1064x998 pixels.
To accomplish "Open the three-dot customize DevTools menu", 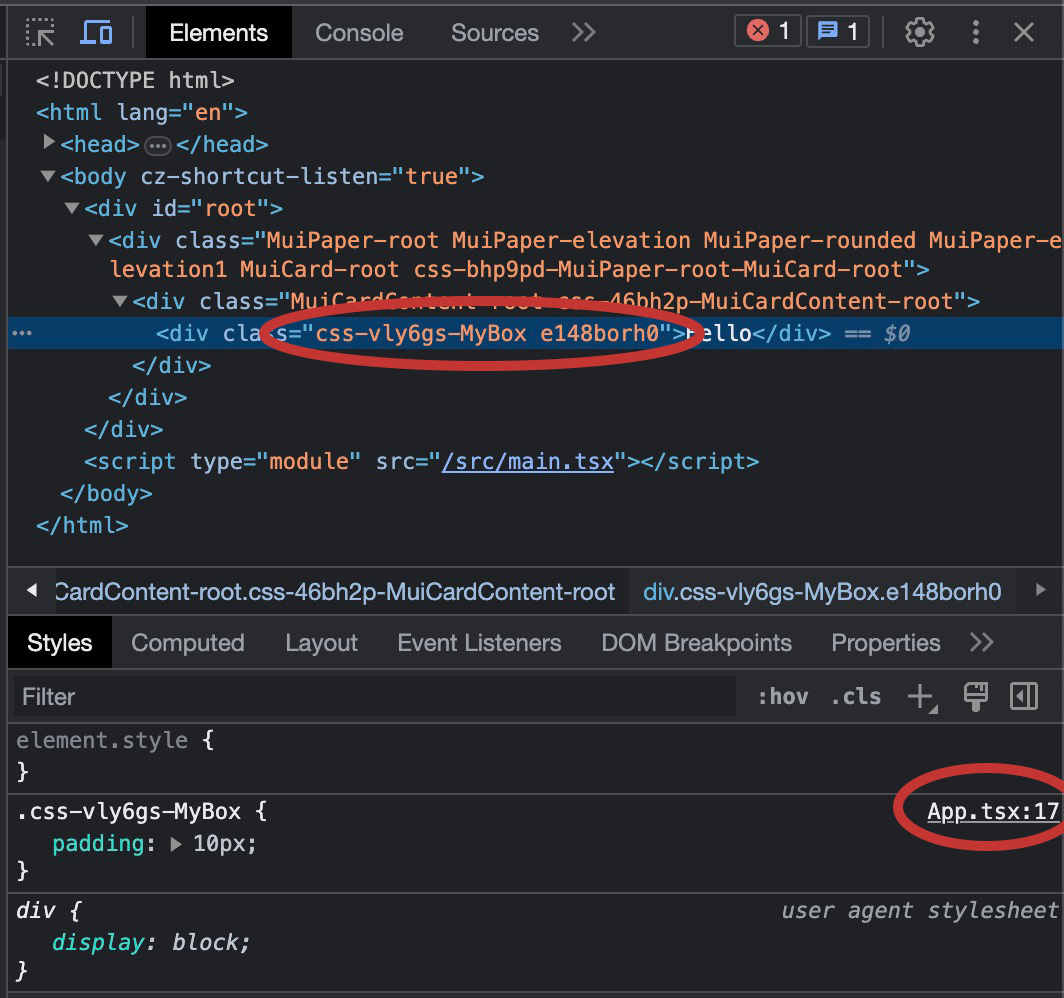I will click(975, 33).
